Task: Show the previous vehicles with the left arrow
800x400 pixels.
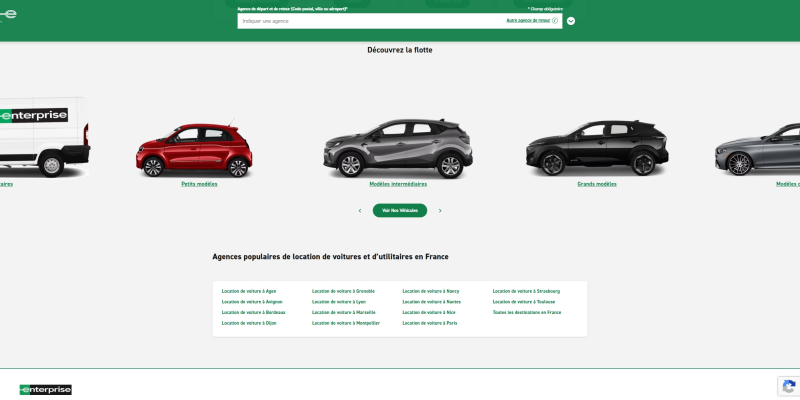Action: pyautogui.click(x=360, y=211)
